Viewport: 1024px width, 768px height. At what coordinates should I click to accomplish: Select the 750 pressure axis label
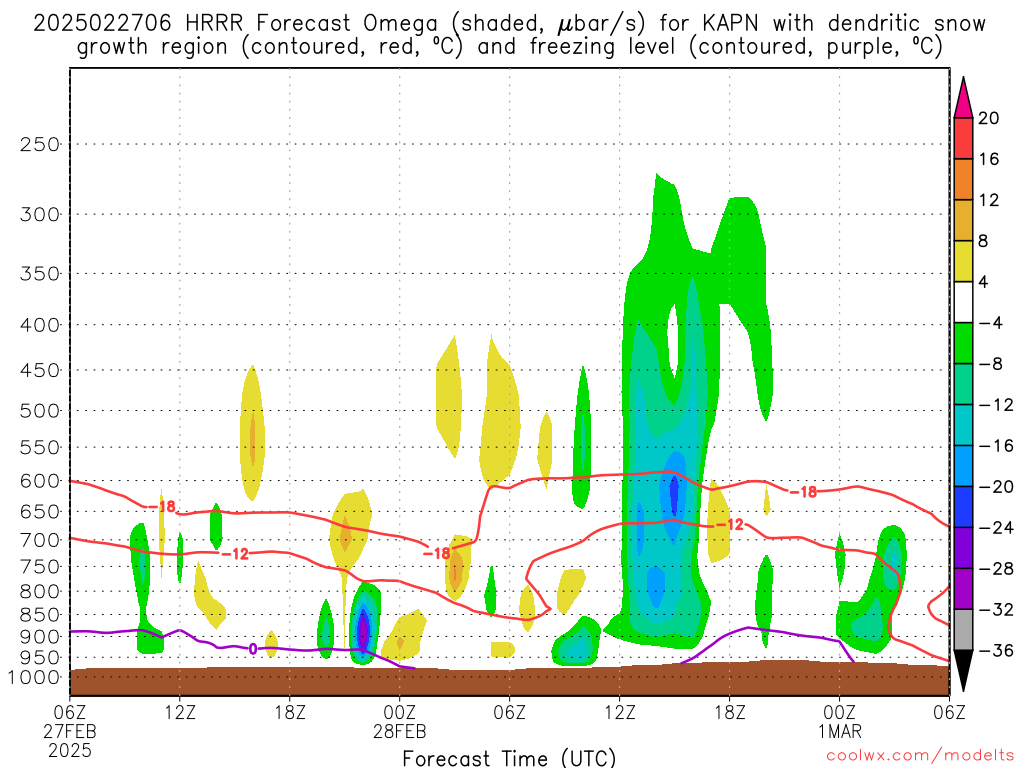coord(40,566)
